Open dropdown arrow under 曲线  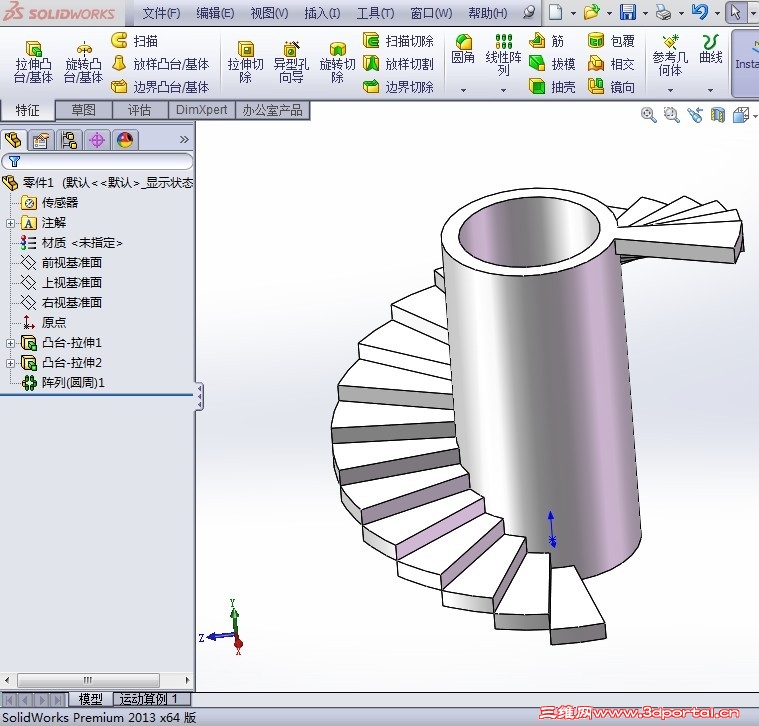pyautogui.click(x=711, y=90)
